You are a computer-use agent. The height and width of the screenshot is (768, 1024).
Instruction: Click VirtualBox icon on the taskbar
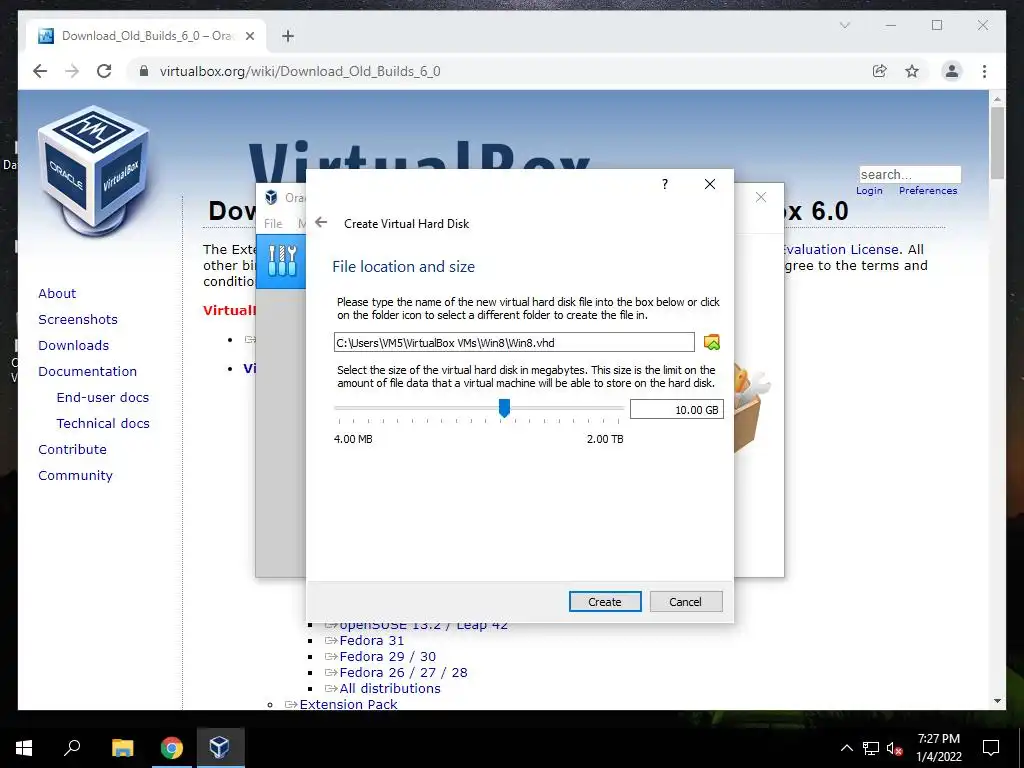point(219,747)
